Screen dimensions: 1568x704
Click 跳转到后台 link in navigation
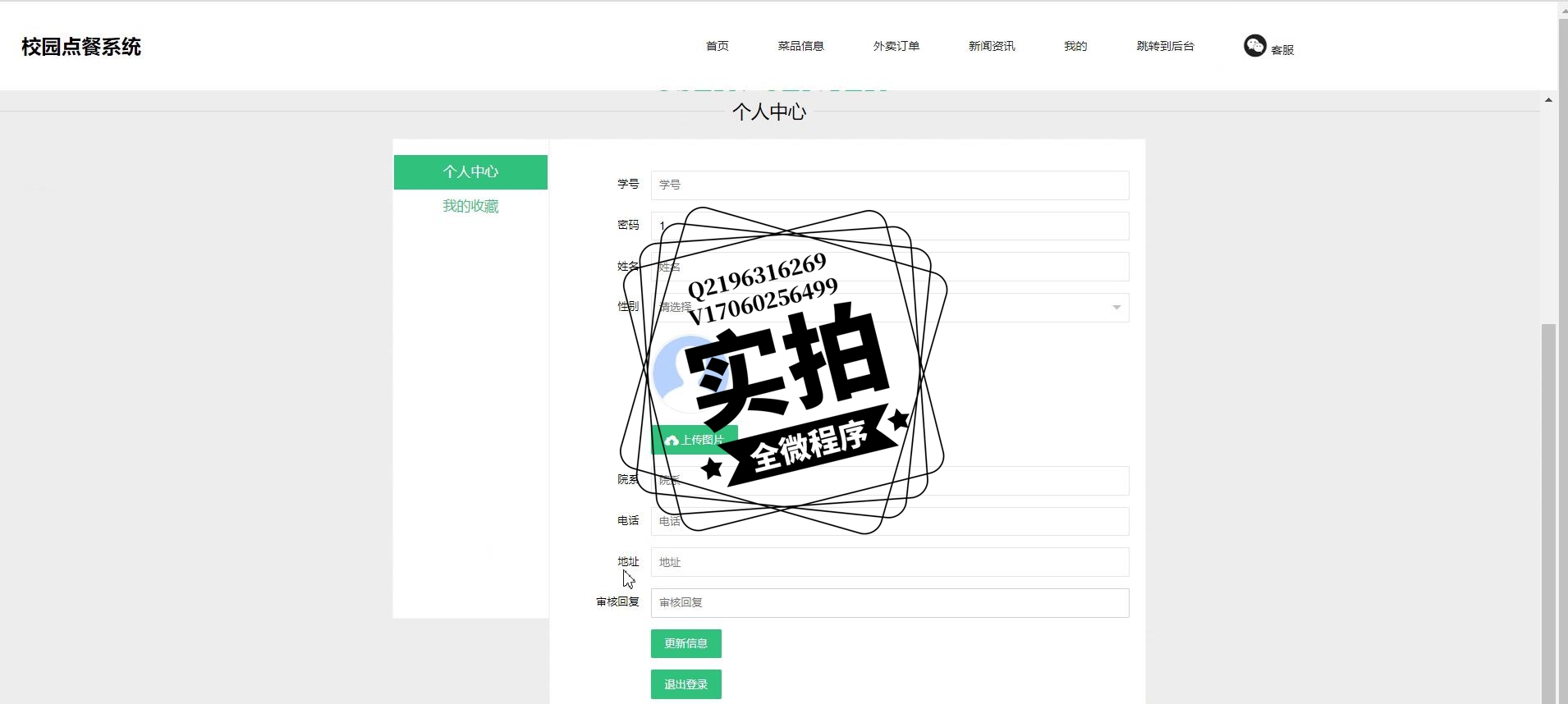click(1165, 46)
